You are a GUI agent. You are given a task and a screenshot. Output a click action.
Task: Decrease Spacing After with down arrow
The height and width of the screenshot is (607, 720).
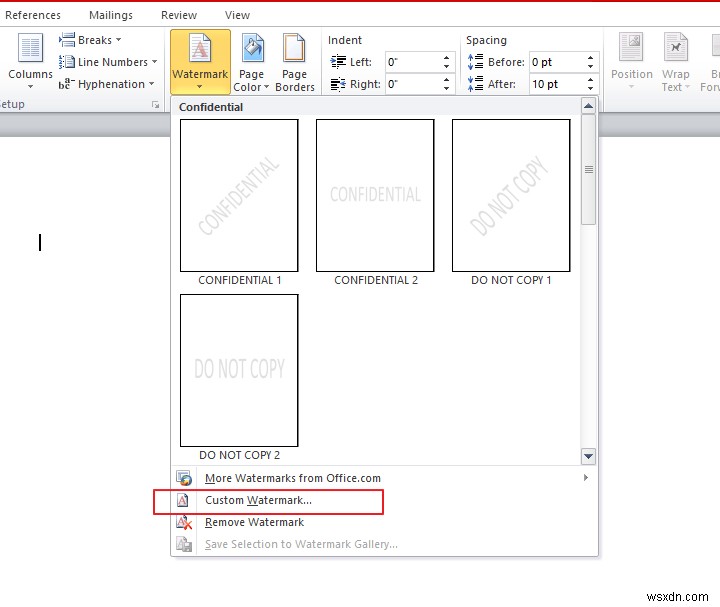point(591,89)
